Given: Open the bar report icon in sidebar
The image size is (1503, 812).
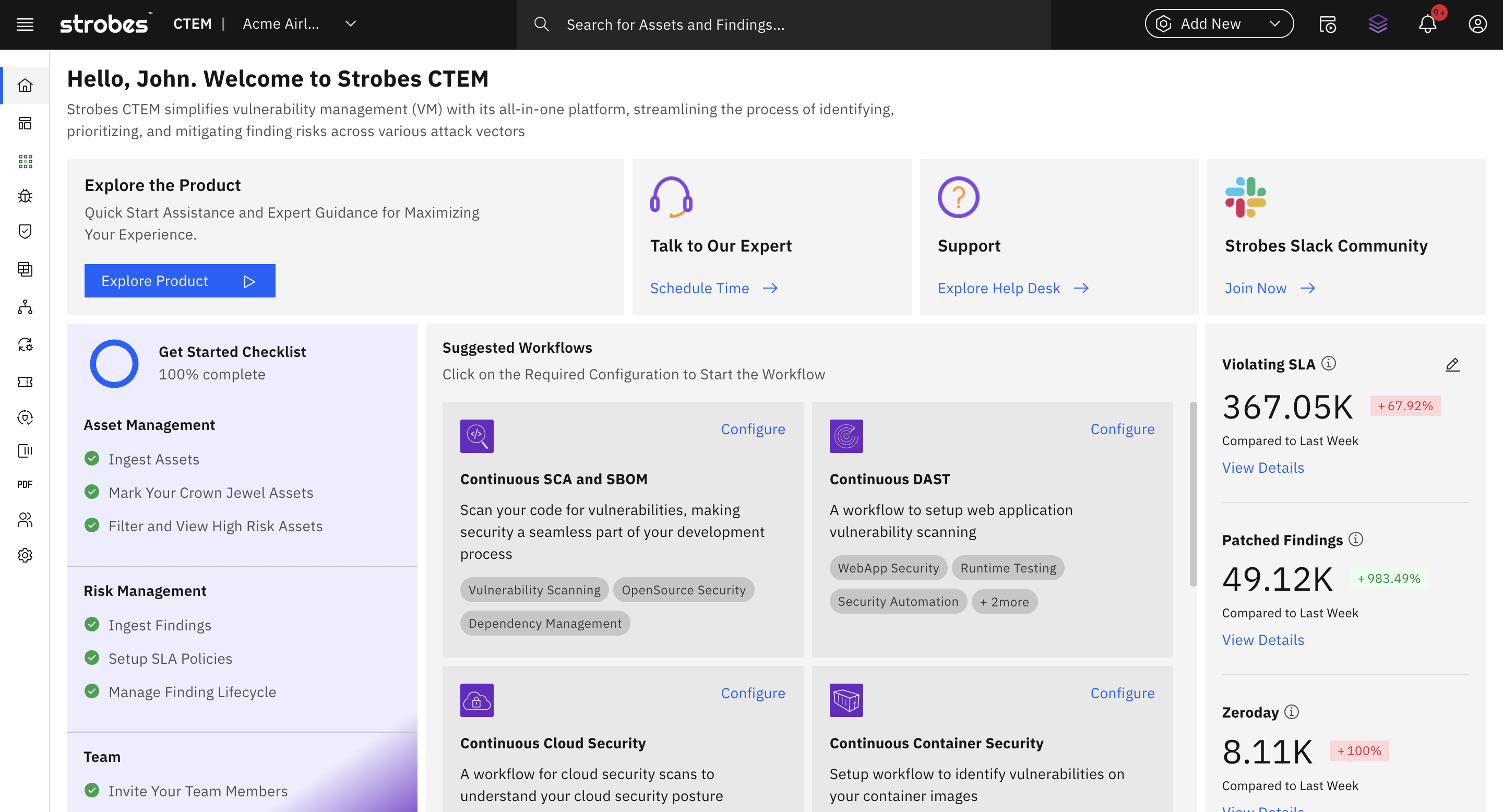Looking at the screenshot, I should pos(25,451).
